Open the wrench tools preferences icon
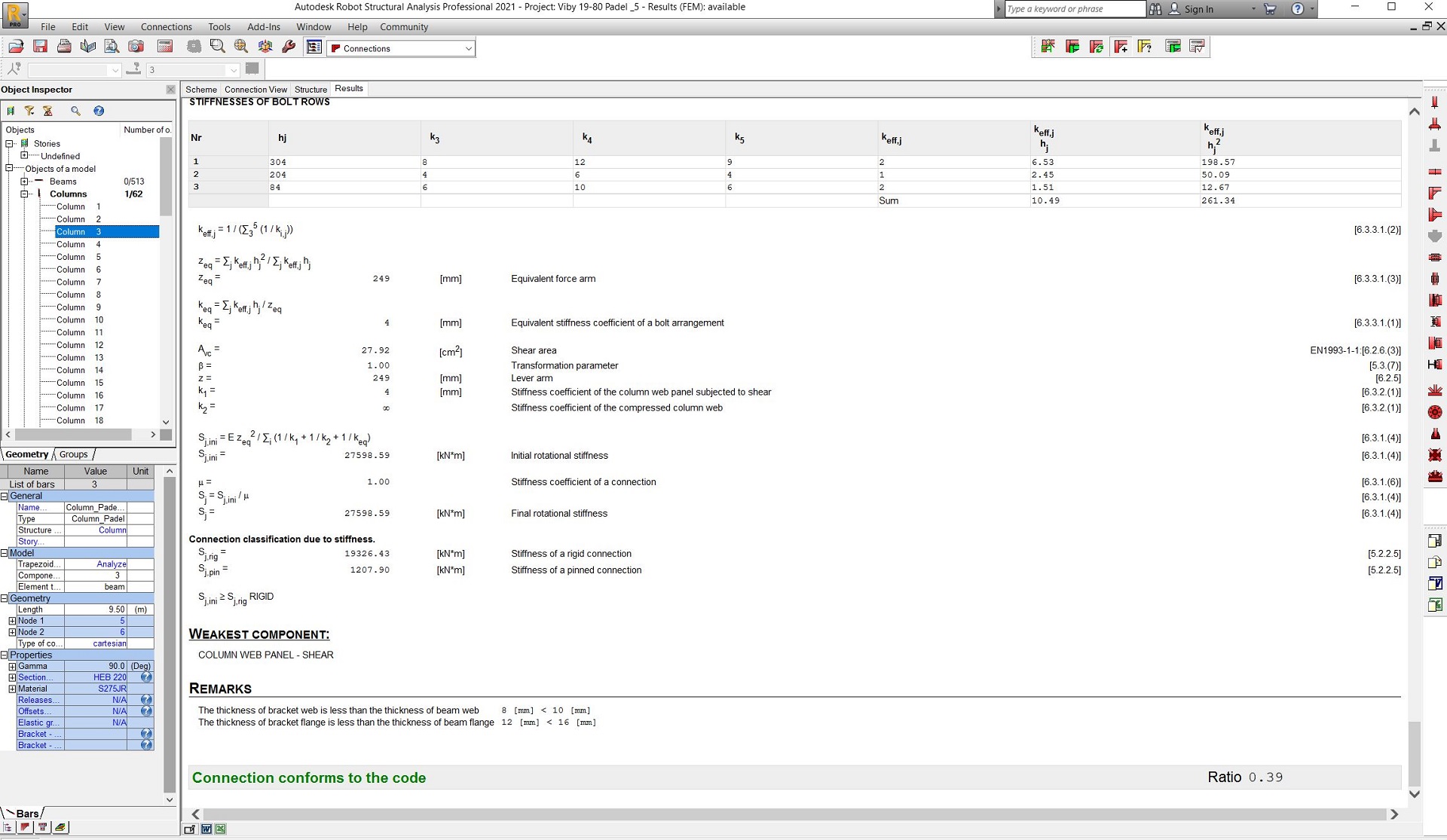 coord(288,47)
